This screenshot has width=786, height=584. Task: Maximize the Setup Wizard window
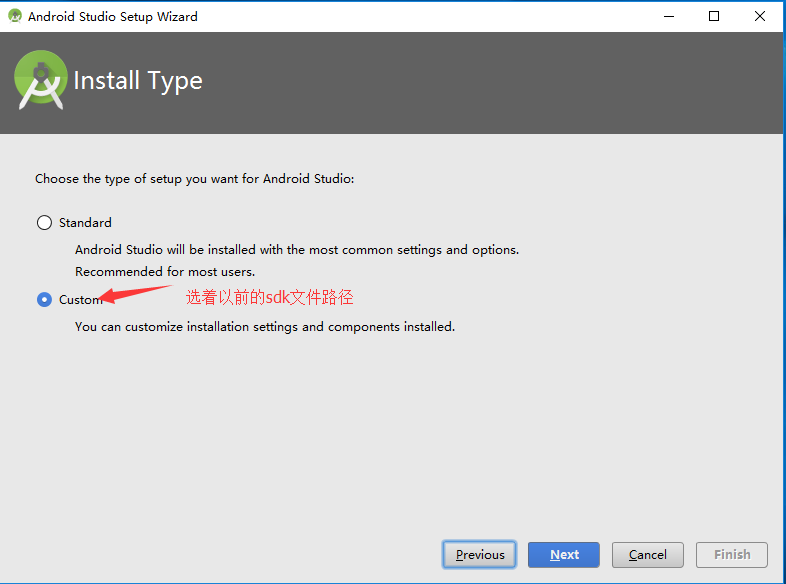[x=714, y=16]
